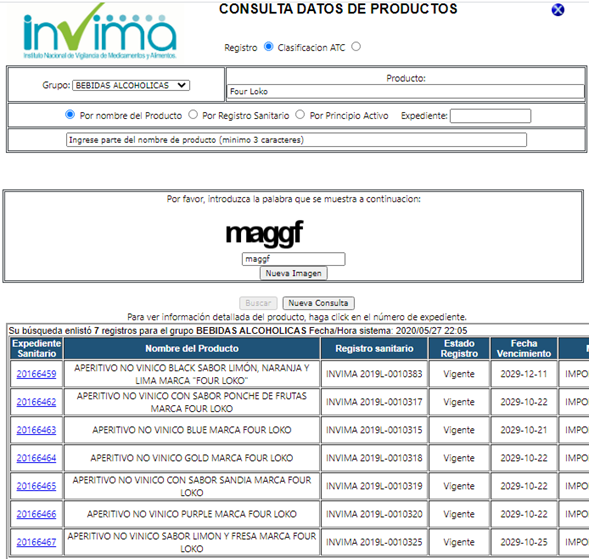Open expediente link 20166462

tap(36, 402)
